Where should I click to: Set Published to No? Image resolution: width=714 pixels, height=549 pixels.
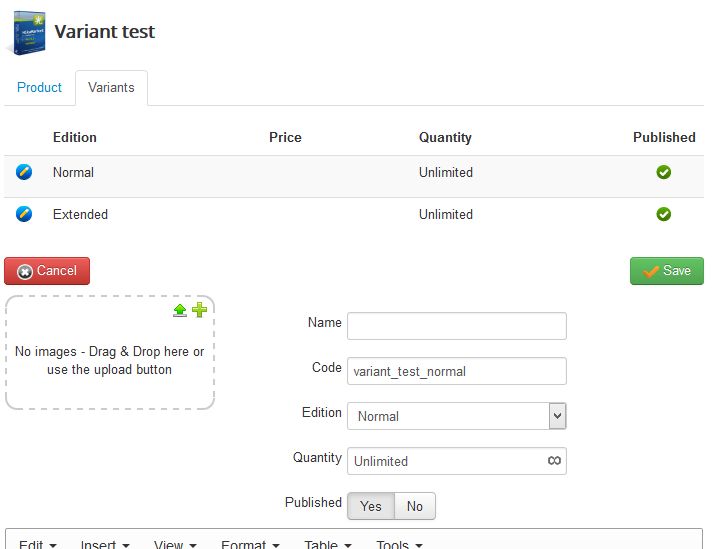coord(415,506)
